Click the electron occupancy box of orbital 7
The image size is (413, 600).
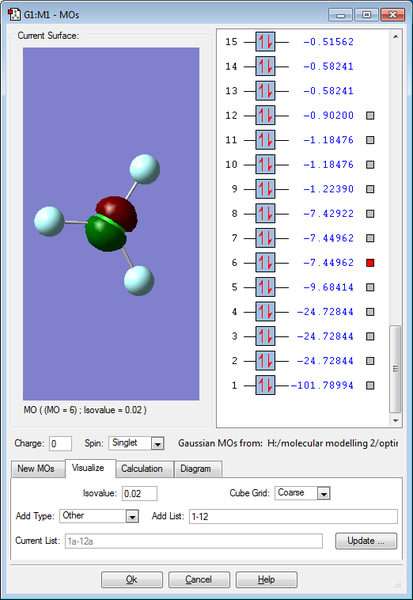pos(265,238)
